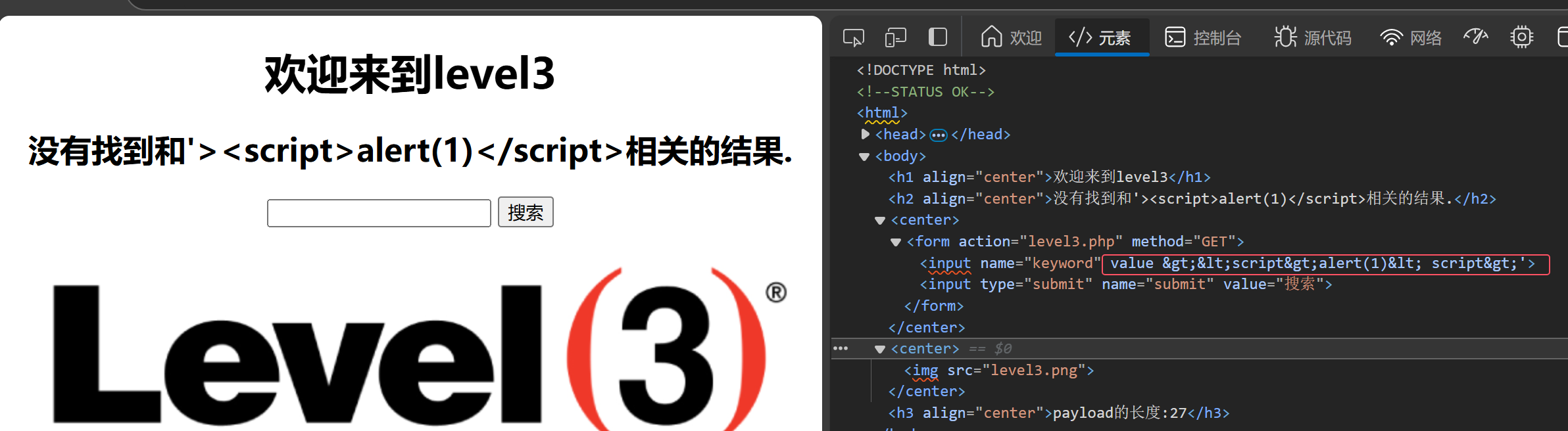Open the performance gauge icon tab
The width and height of the screenshot is (1568, 431).
point(1476,37)
